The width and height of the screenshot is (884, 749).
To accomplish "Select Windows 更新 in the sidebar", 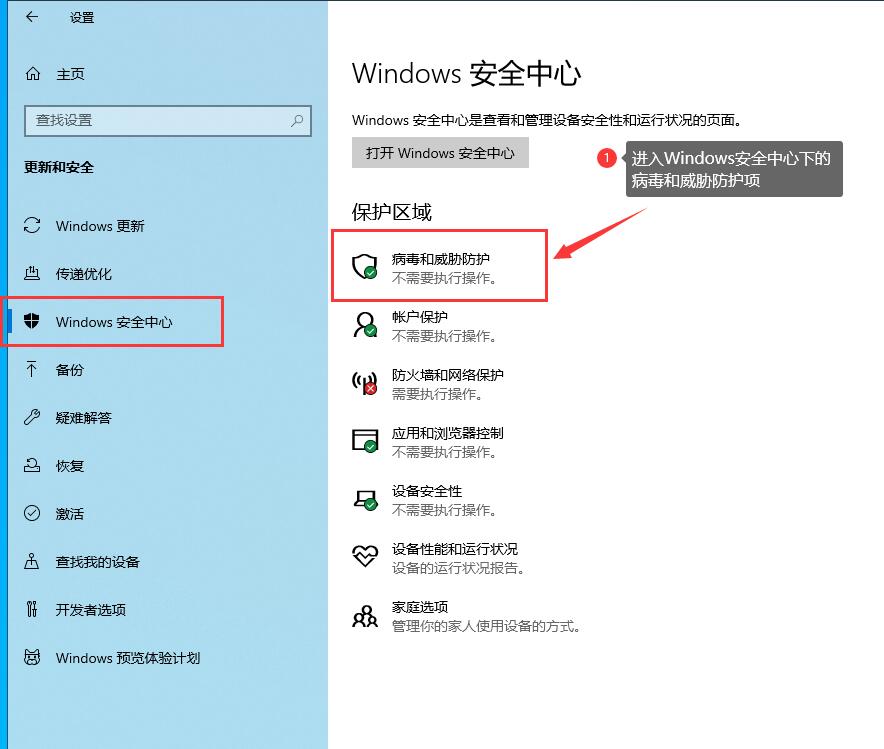I will (x=100, y=226).
